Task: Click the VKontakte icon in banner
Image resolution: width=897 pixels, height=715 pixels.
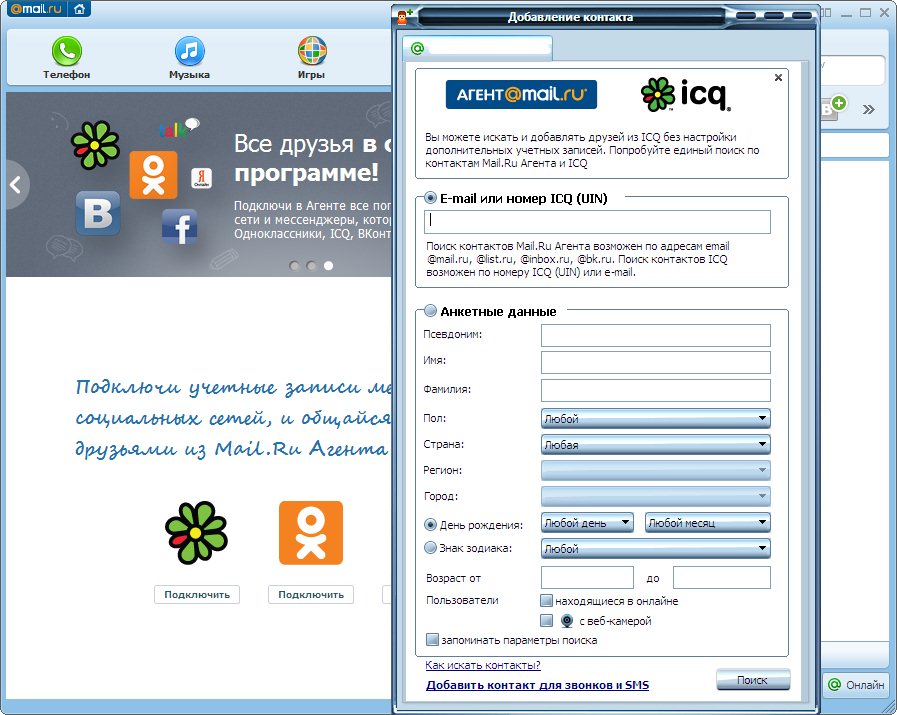Action: coord(98,213)
